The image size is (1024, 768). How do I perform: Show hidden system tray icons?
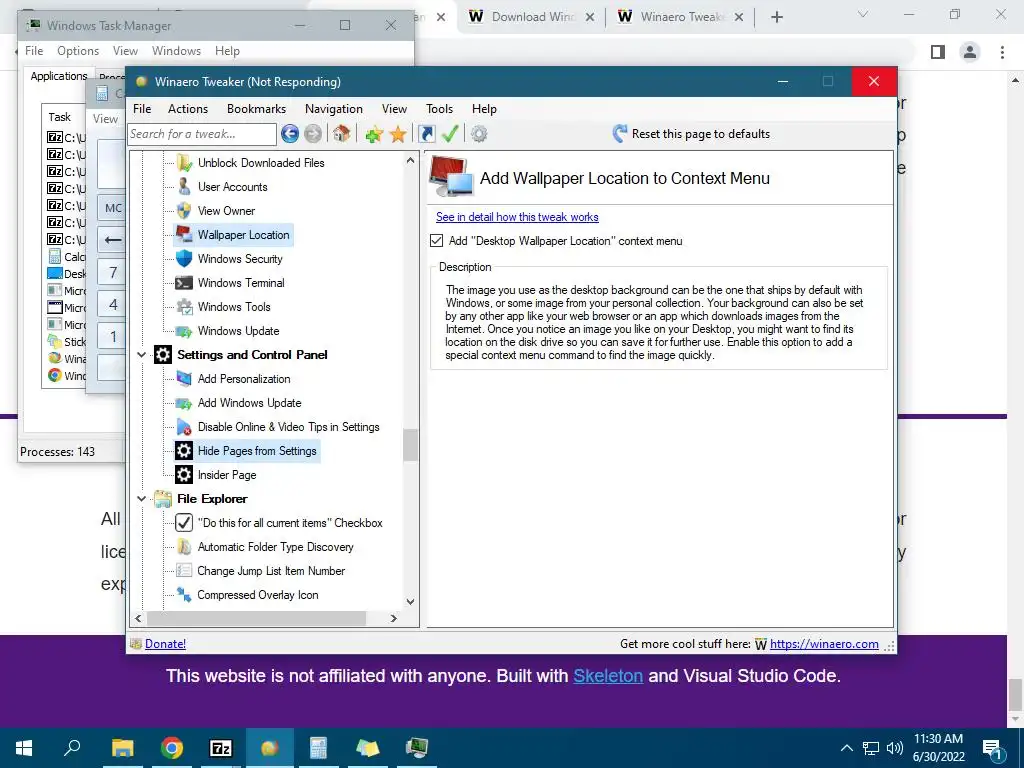[846, 748]
